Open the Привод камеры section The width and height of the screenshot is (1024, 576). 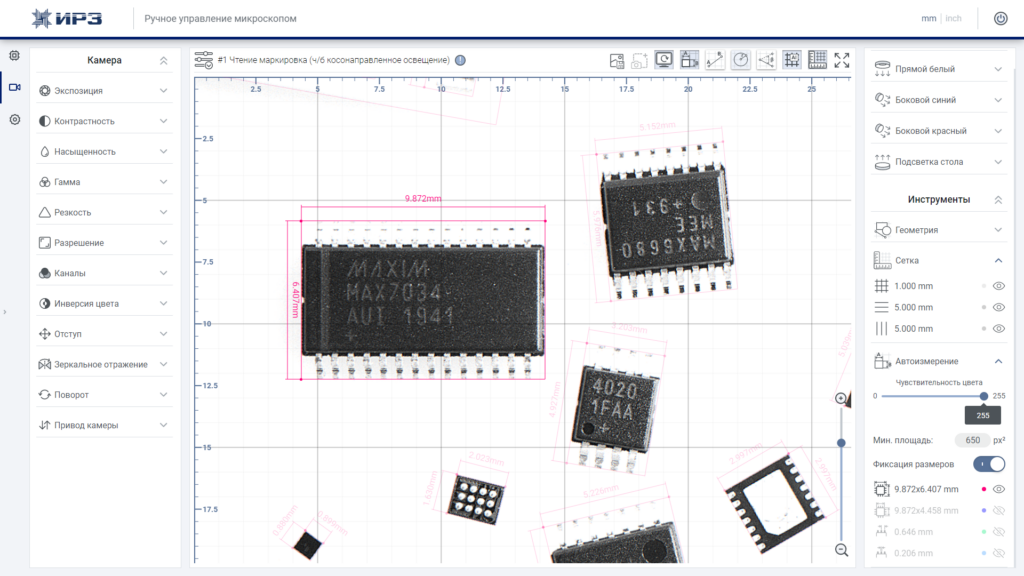(104, 425)
